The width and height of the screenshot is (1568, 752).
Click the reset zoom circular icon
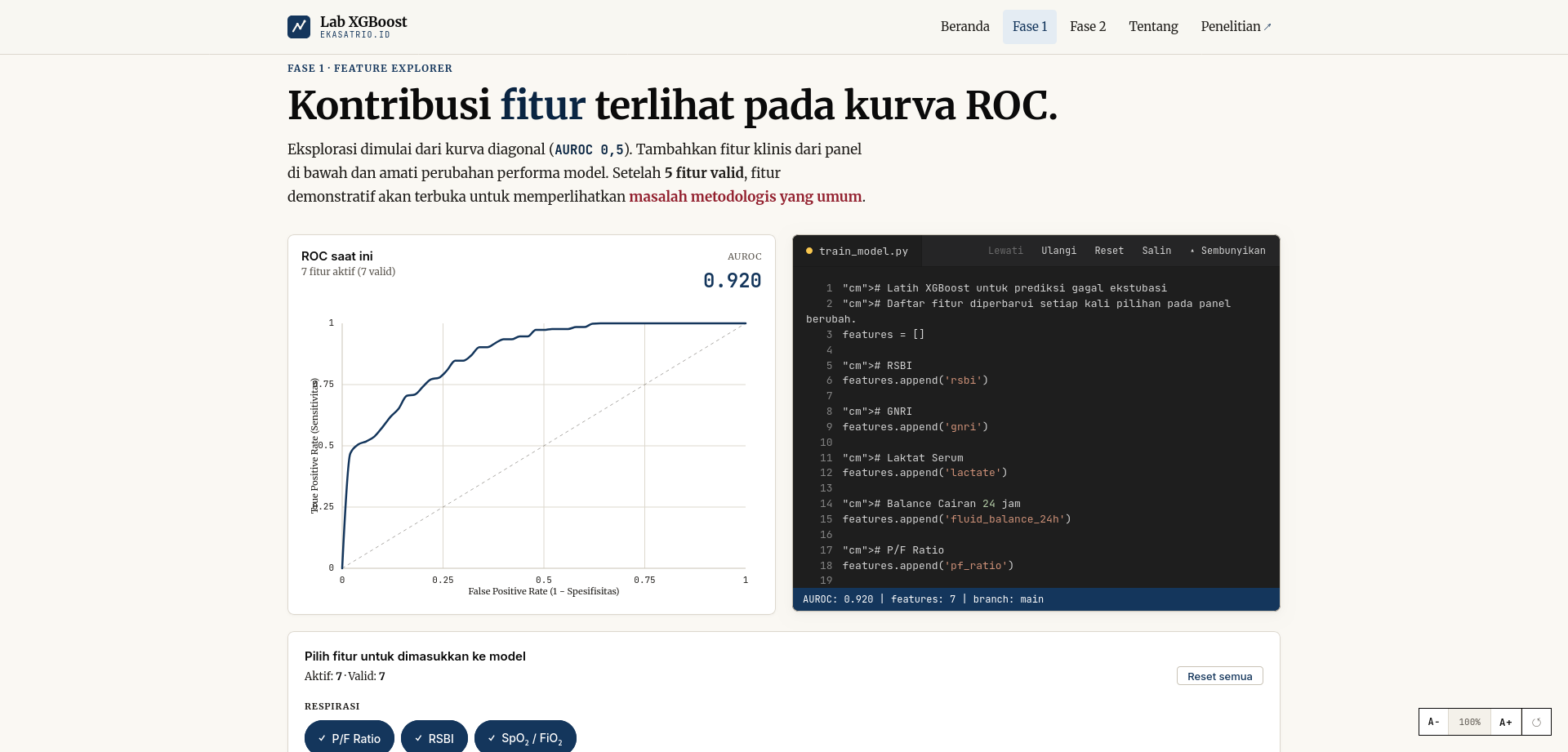(x=1536, y=722)
